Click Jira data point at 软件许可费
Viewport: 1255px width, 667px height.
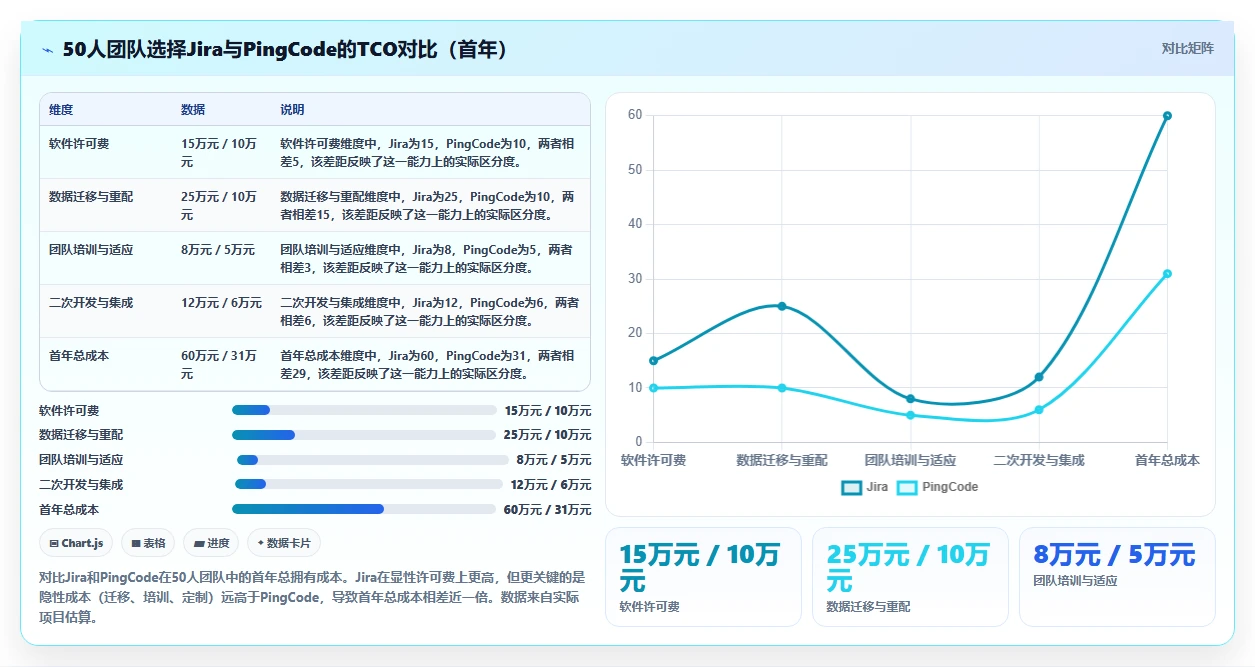click(x=653, y=361)
